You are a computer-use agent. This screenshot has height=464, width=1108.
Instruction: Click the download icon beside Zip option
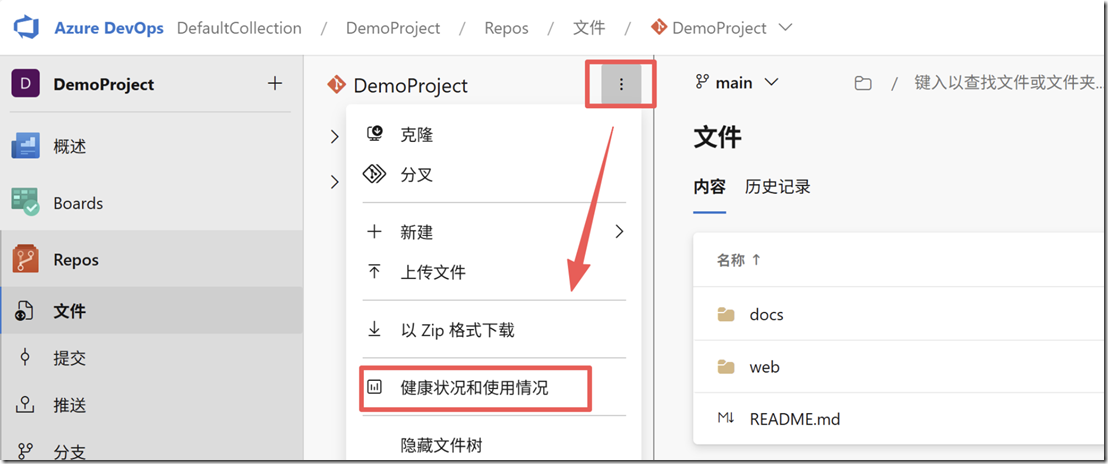[374, 329]
